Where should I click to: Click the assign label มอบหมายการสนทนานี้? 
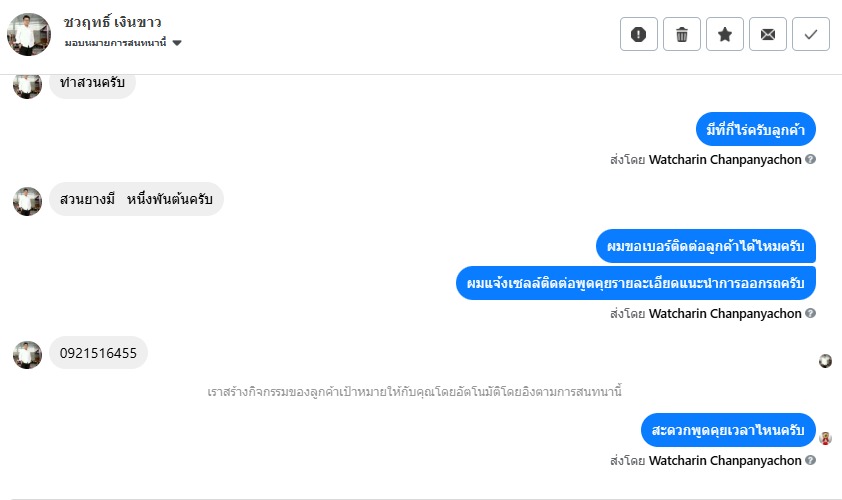(x=115, y=43)
